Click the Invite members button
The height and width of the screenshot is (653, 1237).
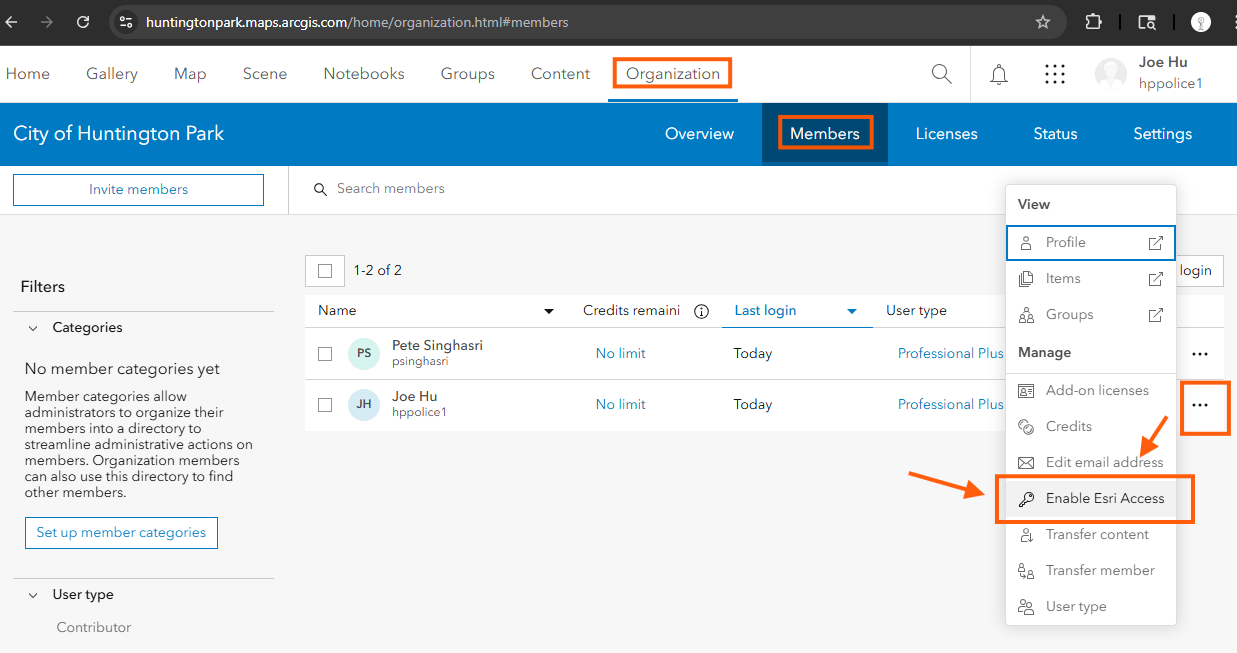click(138, 190)
